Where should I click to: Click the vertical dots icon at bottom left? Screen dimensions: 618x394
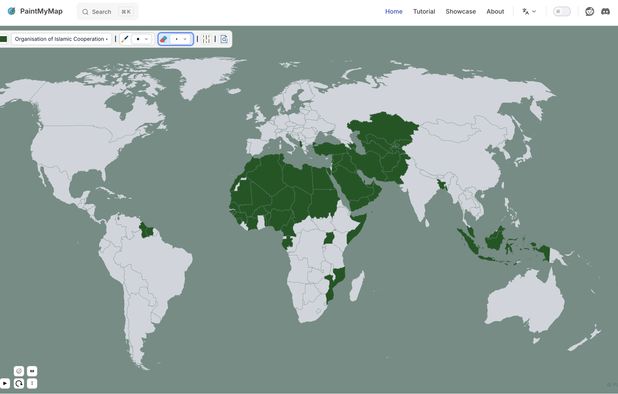(32, 383)
